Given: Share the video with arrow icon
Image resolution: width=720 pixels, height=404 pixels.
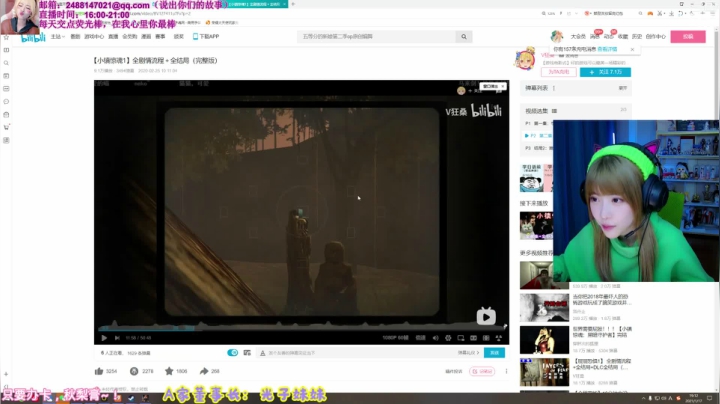Looking at the screenshot, I should tap(204, 371).
